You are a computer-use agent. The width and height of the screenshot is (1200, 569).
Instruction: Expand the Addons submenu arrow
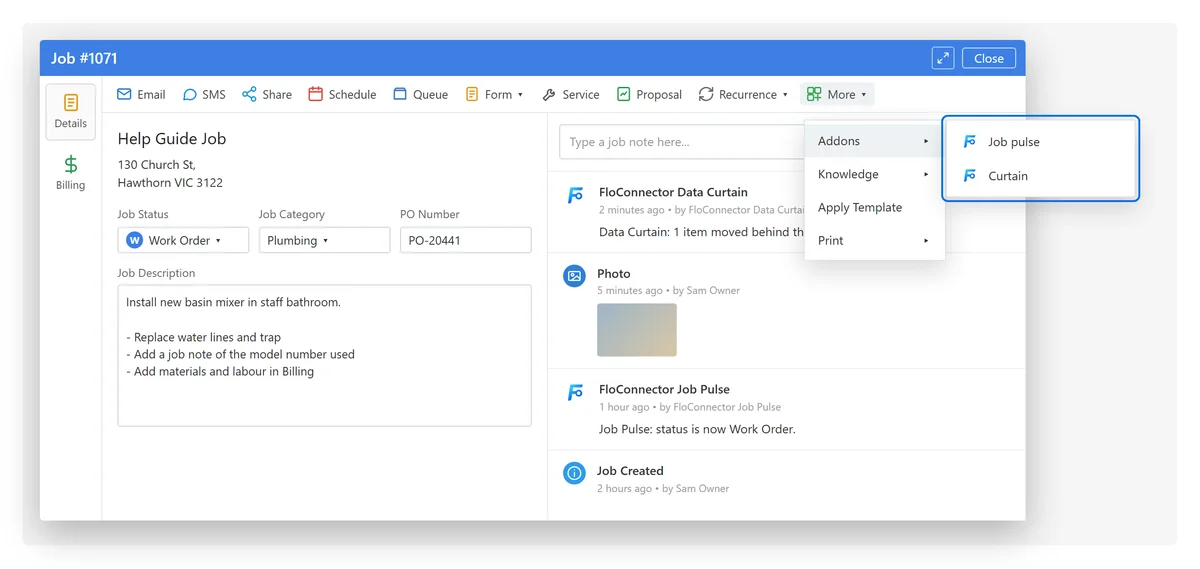point(926,141)
